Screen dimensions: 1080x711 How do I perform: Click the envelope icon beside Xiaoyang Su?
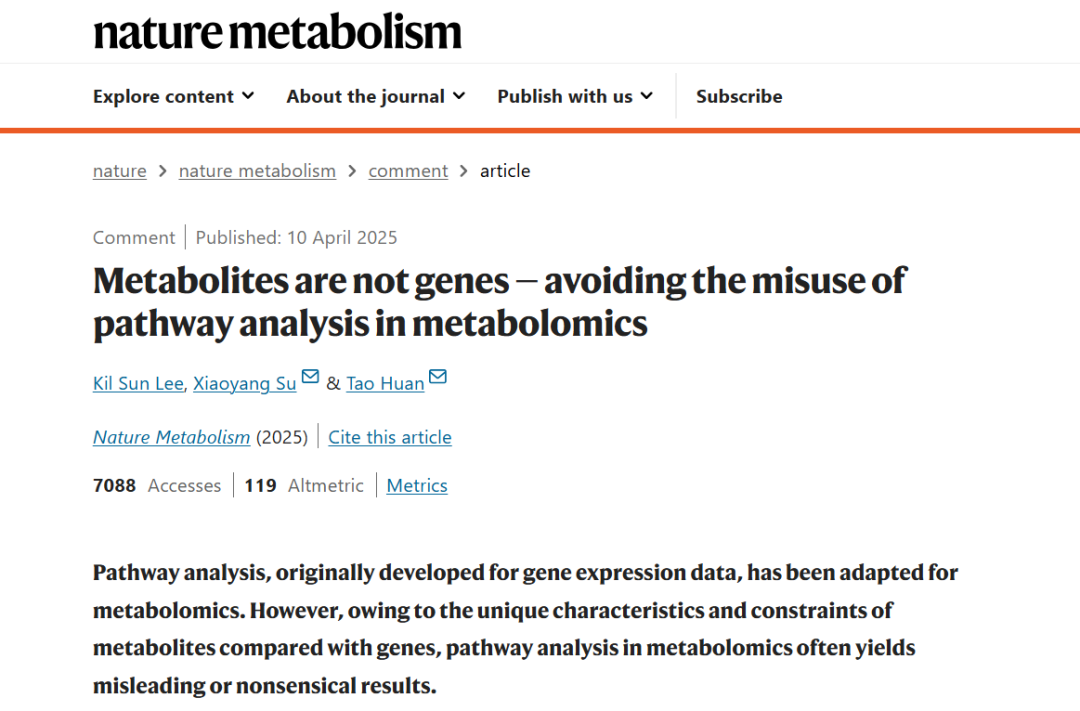[310, 377]
